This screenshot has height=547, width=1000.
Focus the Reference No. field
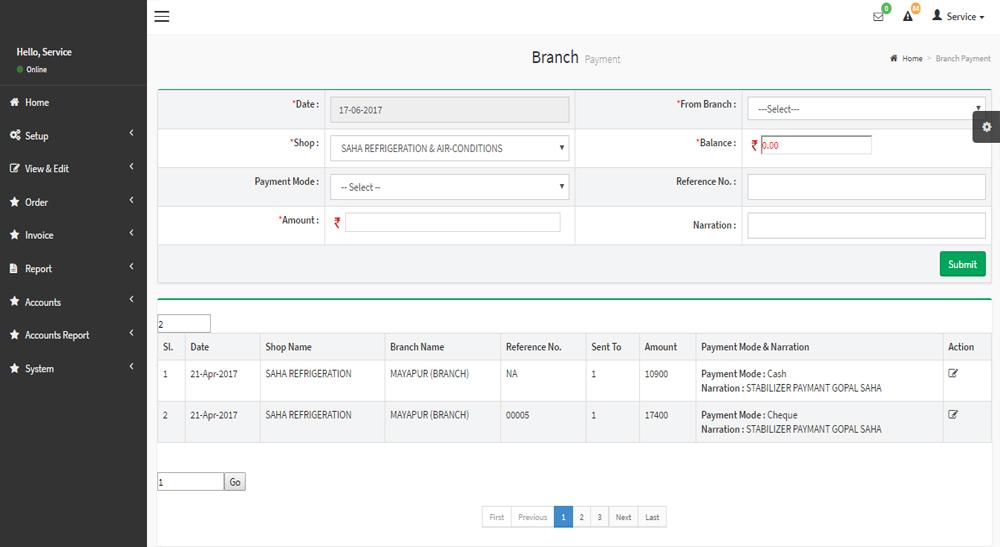point(866,187)
